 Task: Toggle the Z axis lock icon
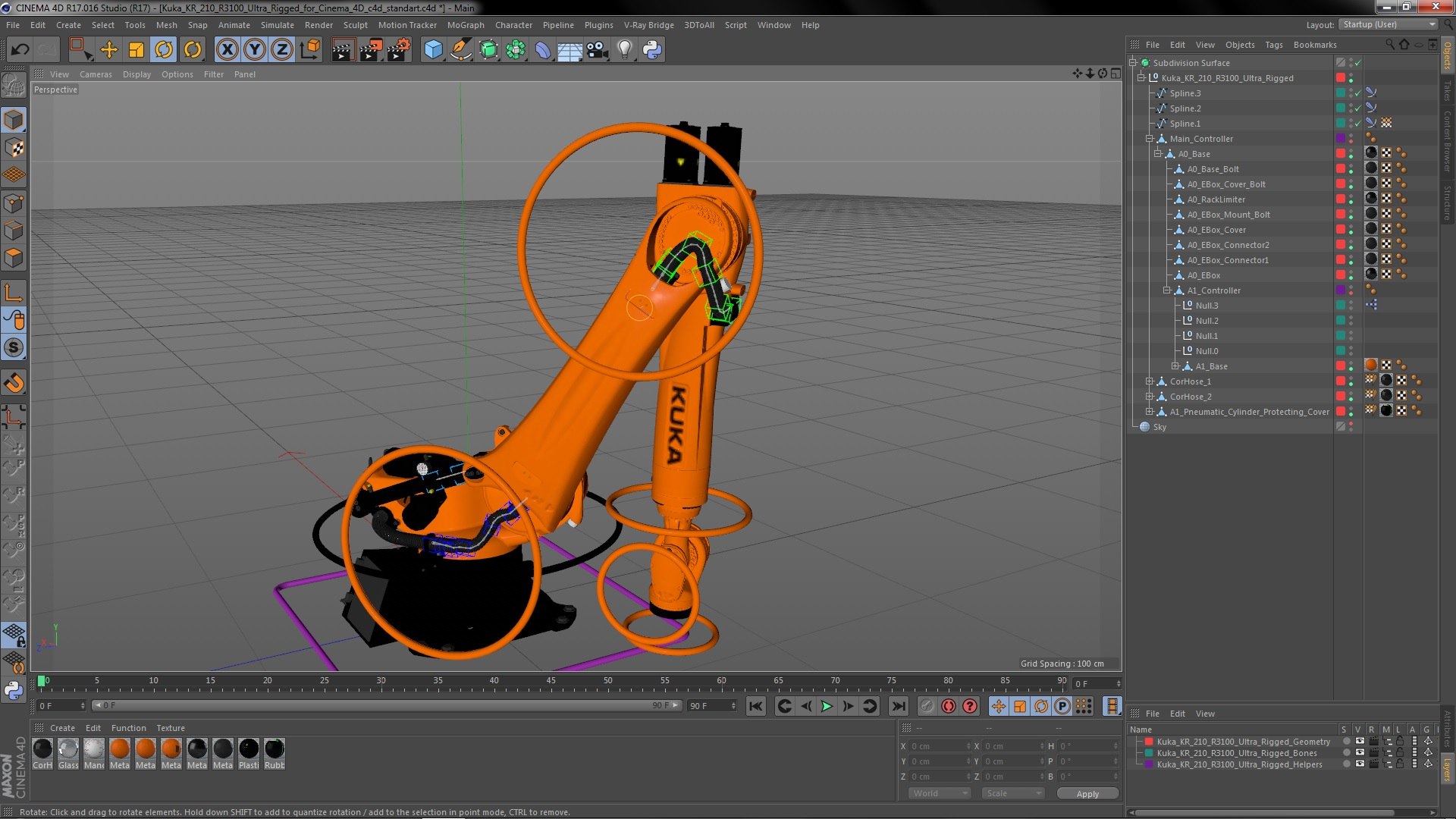coord(282,50)
